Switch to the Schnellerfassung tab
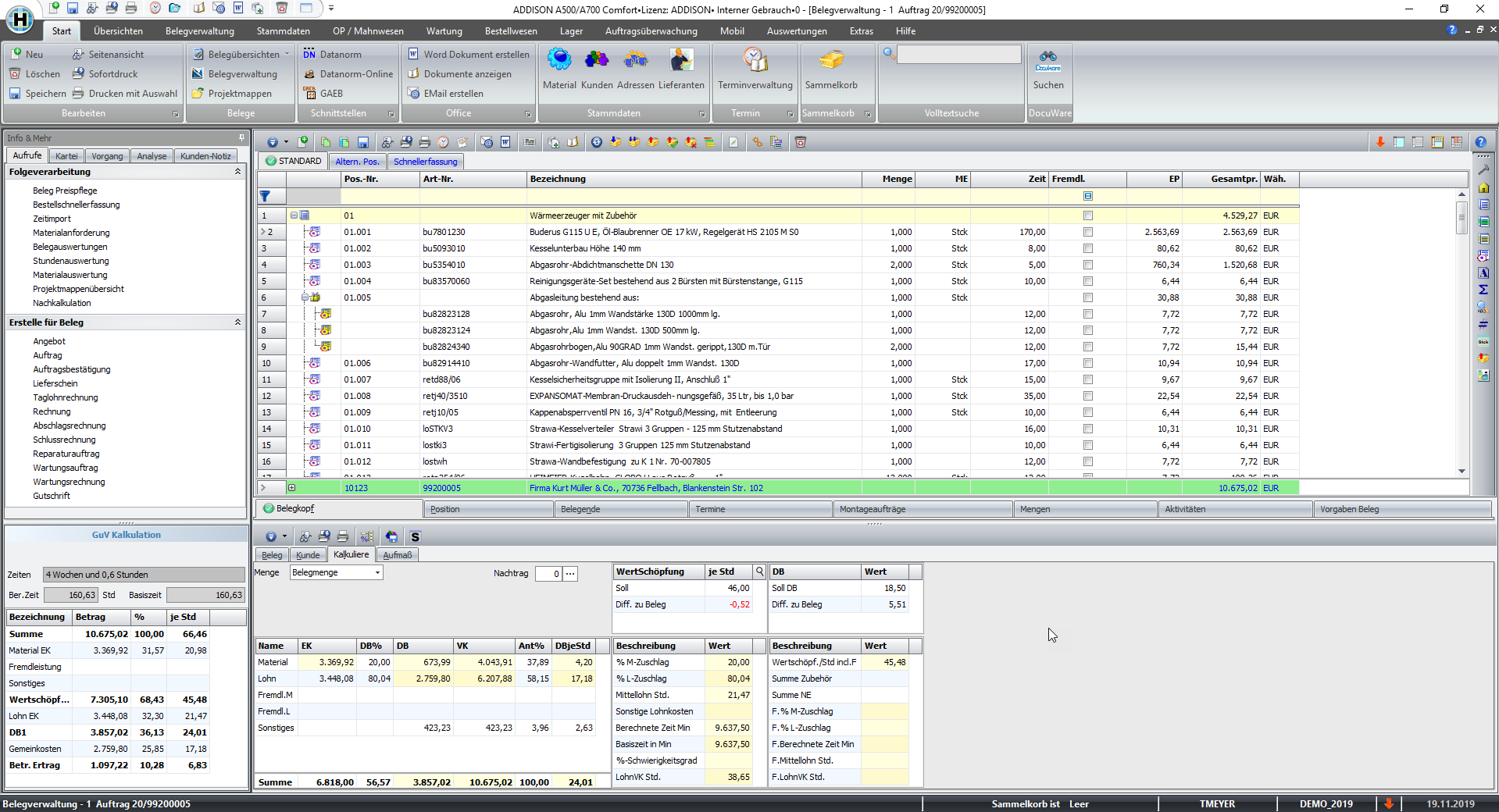 pos(425,162)
